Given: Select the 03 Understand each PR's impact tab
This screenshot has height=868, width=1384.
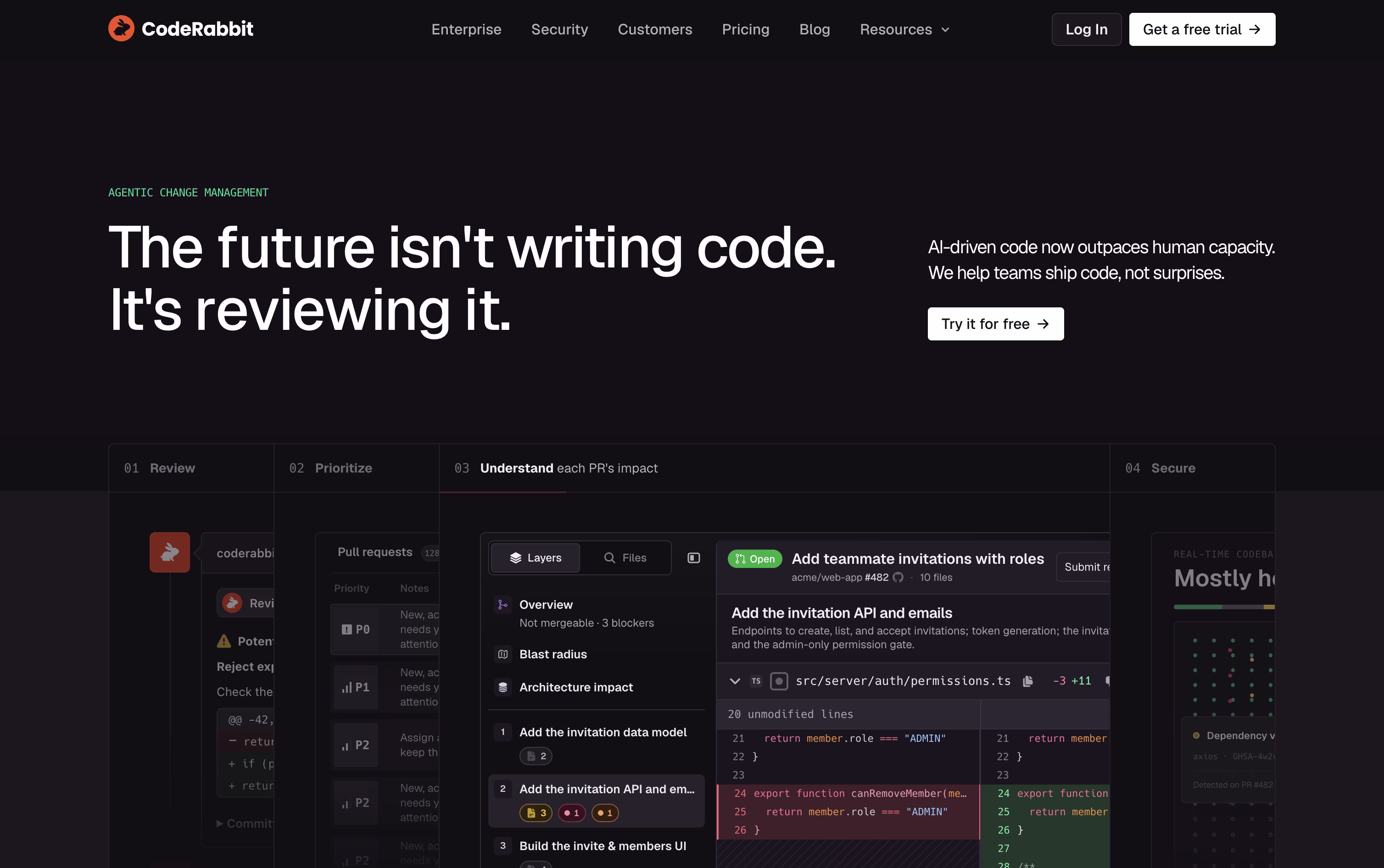Looking at the screenshot, I should tap(774, 468).
